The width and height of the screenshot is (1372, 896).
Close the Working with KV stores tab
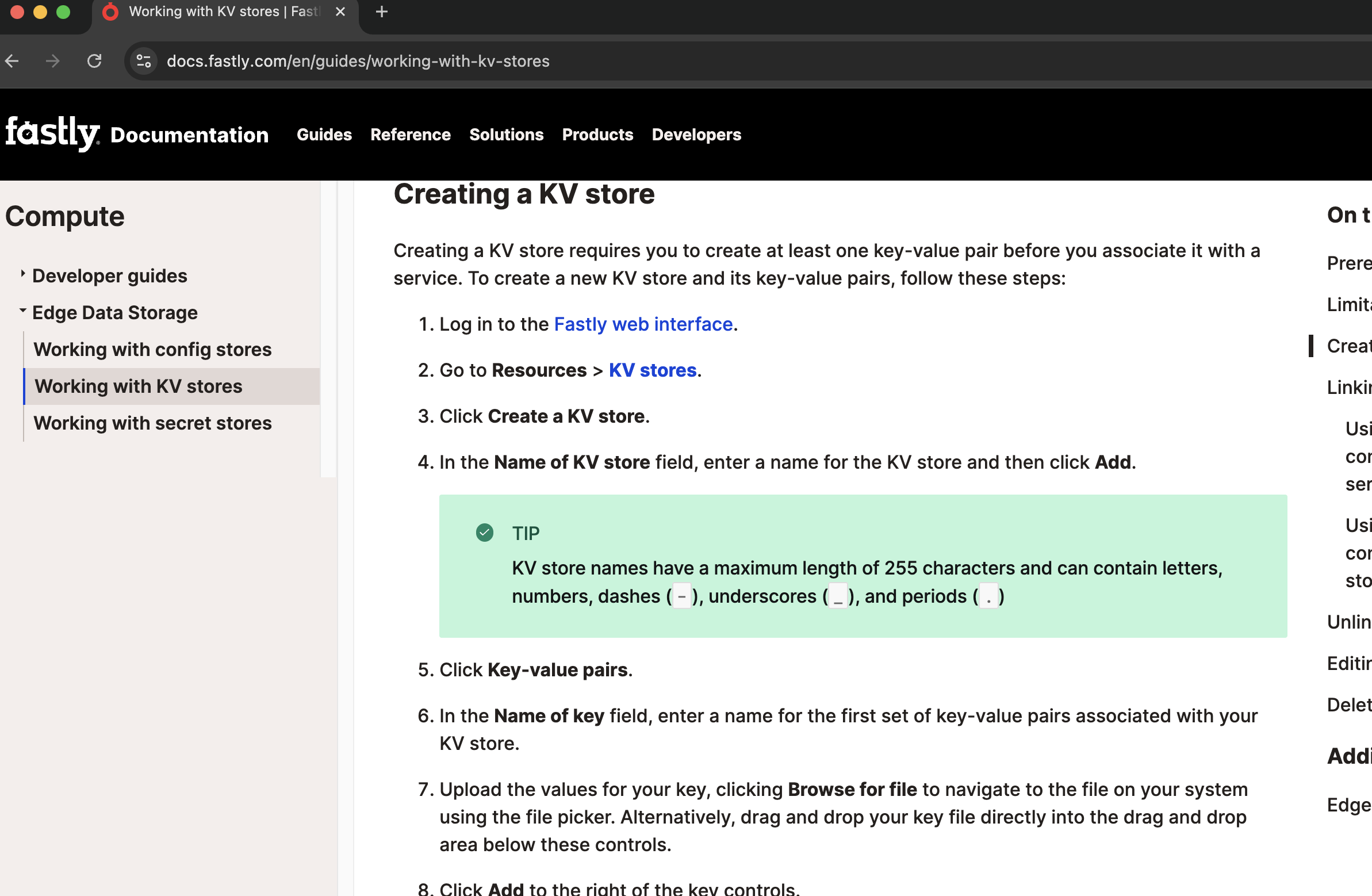coord(340,12)
